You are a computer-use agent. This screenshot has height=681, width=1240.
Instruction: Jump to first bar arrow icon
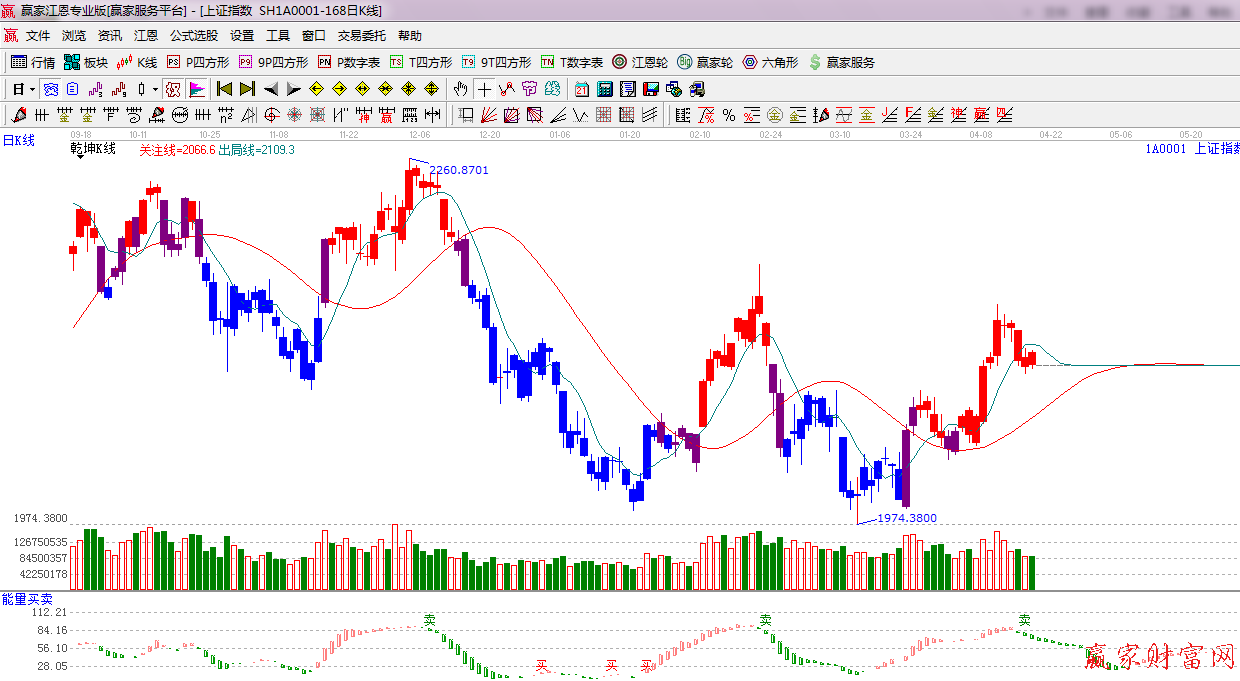point(224,89)
